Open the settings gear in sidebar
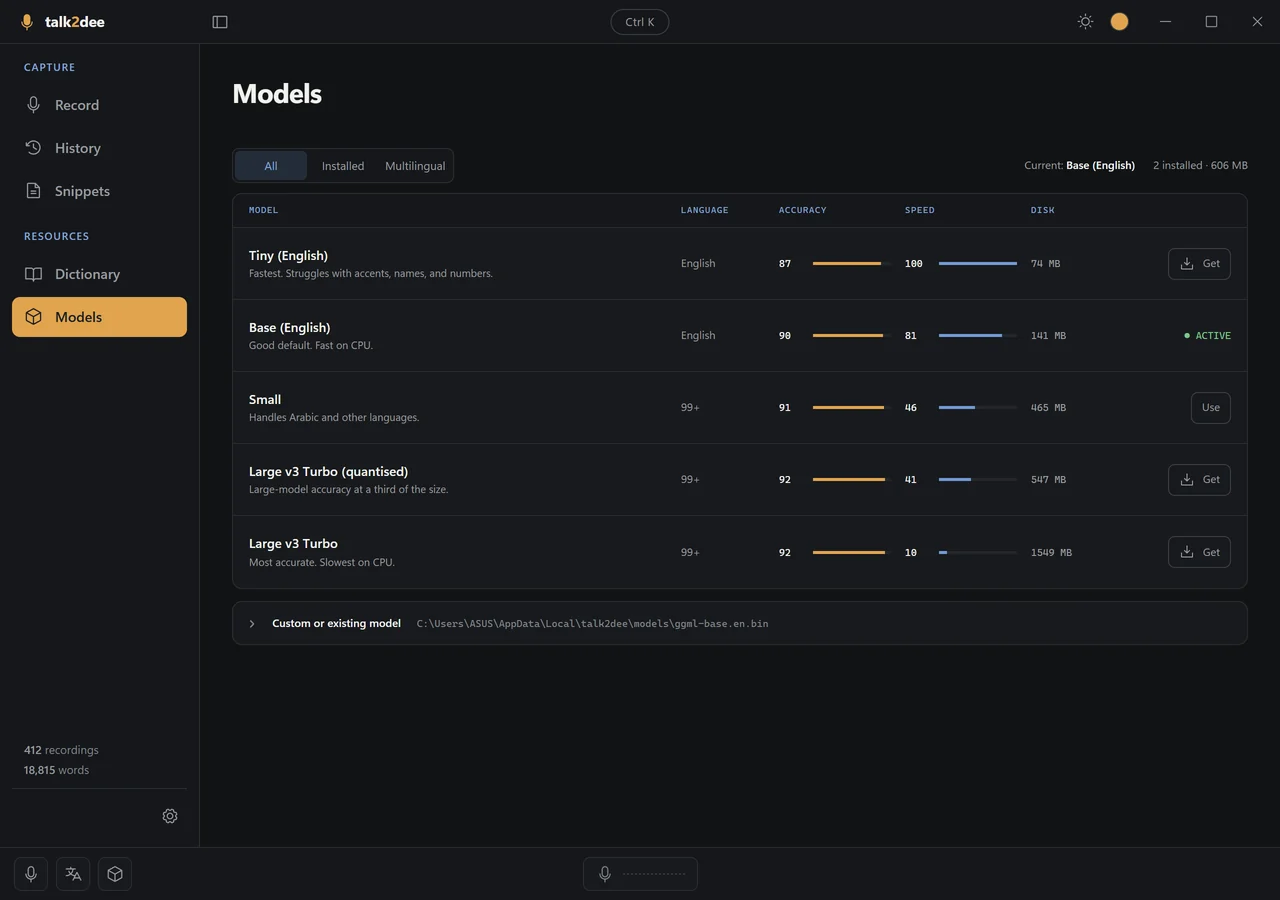This screenshot has width=1280, height=900. pos(170,816)
